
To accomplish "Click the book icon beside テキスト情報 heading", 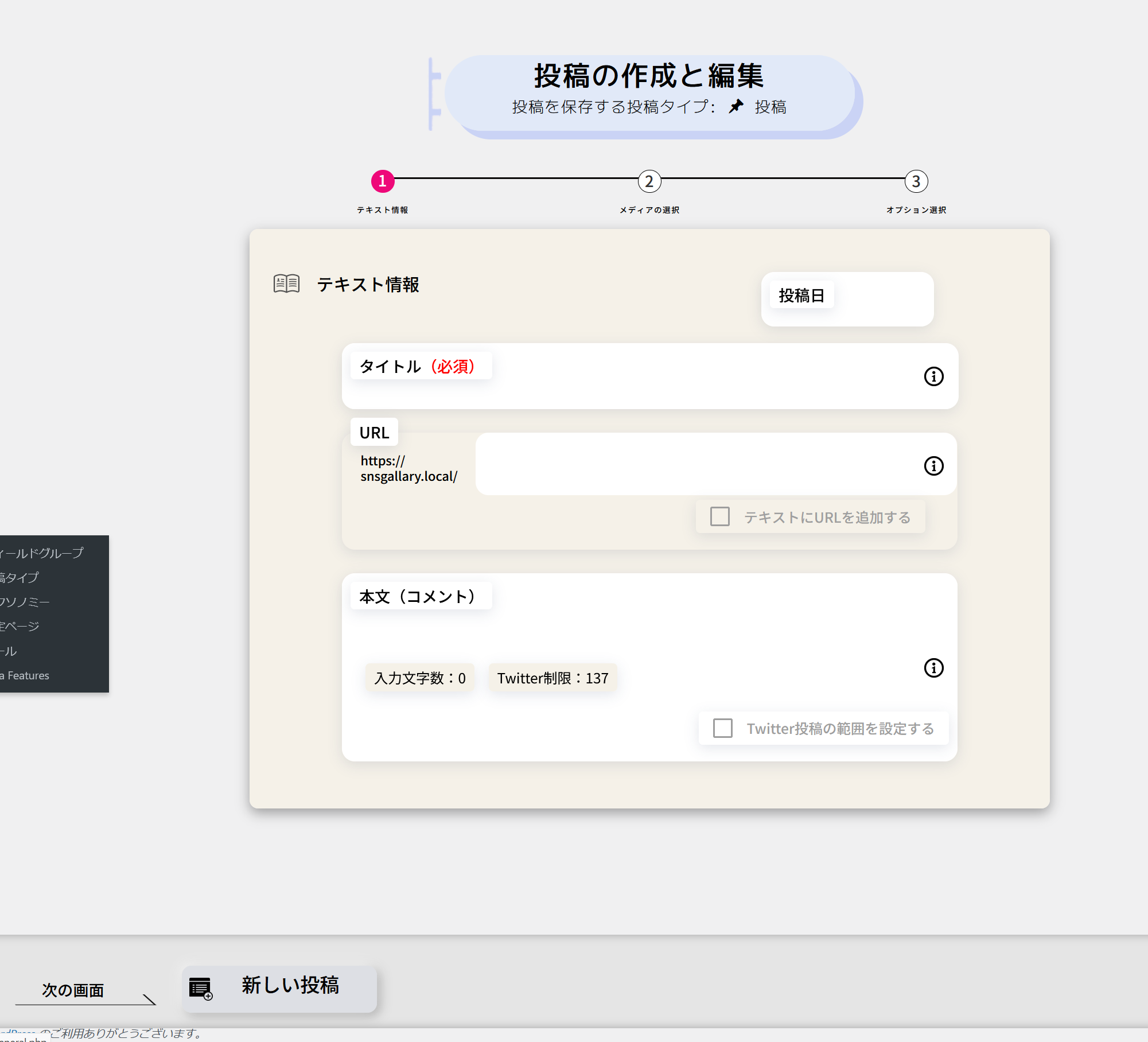I will click(286, 283).
